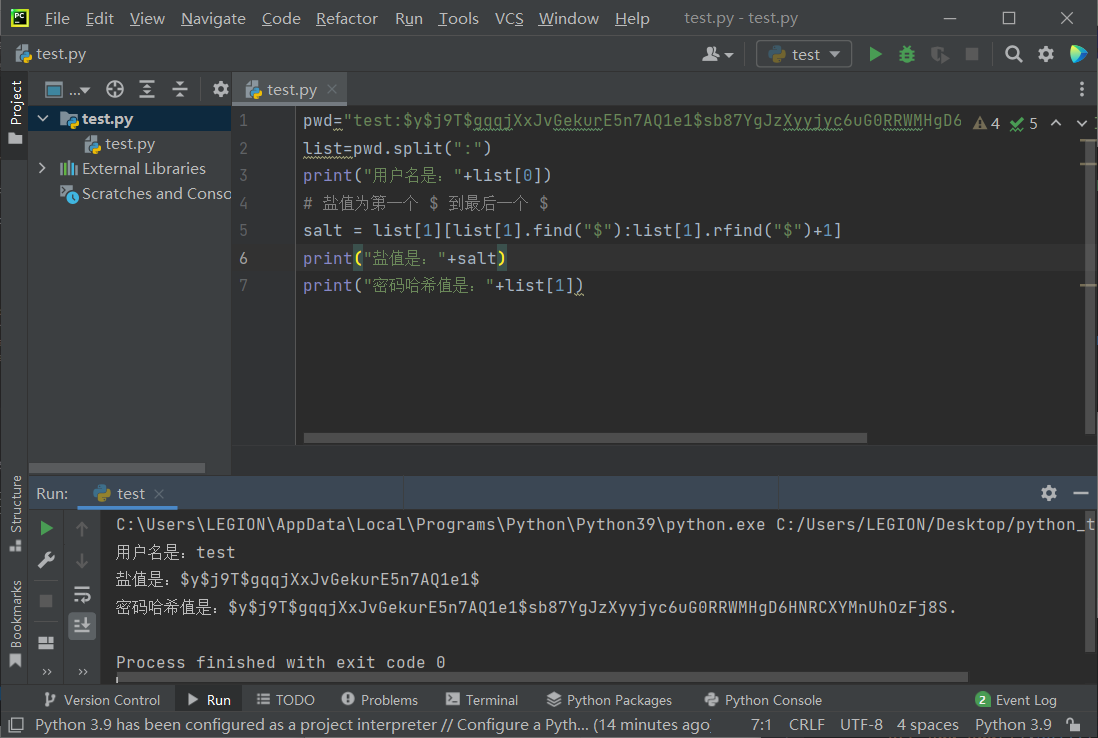Image resolution: width=1098 pixels, height=738 pixels.
Task: Run with coverage icon in toolbar
Action: click(940, 55)
